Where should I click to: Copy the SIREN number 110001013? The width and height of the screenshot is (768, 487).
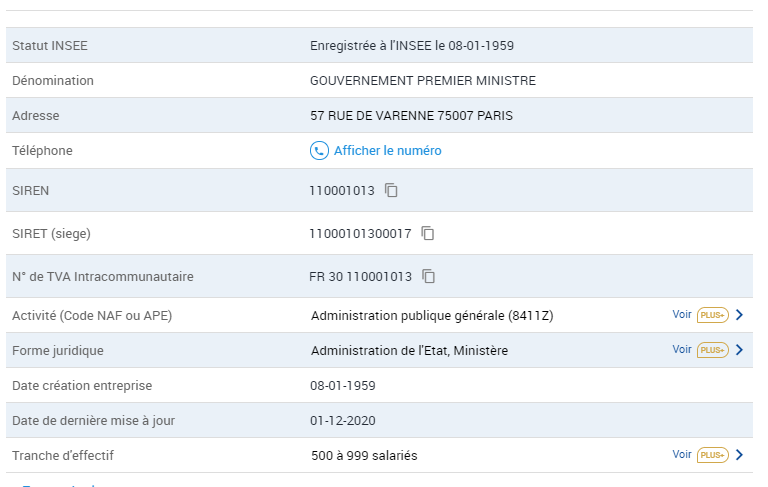391,190
